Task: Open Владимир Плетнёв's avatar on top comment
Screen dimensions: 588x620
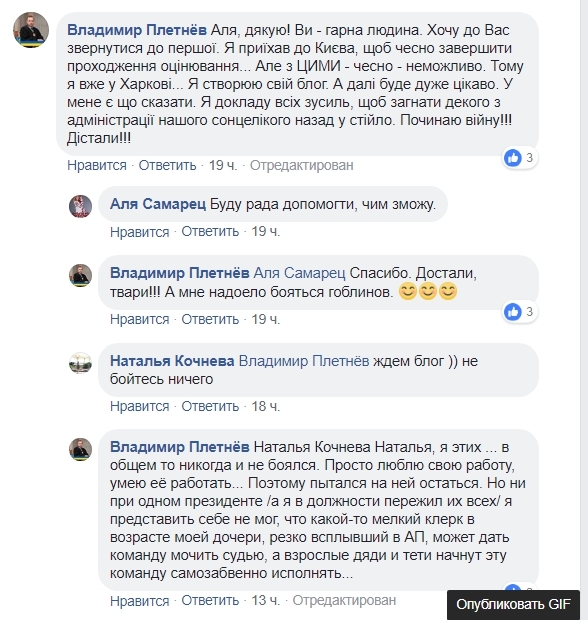Action: [31, 30]
